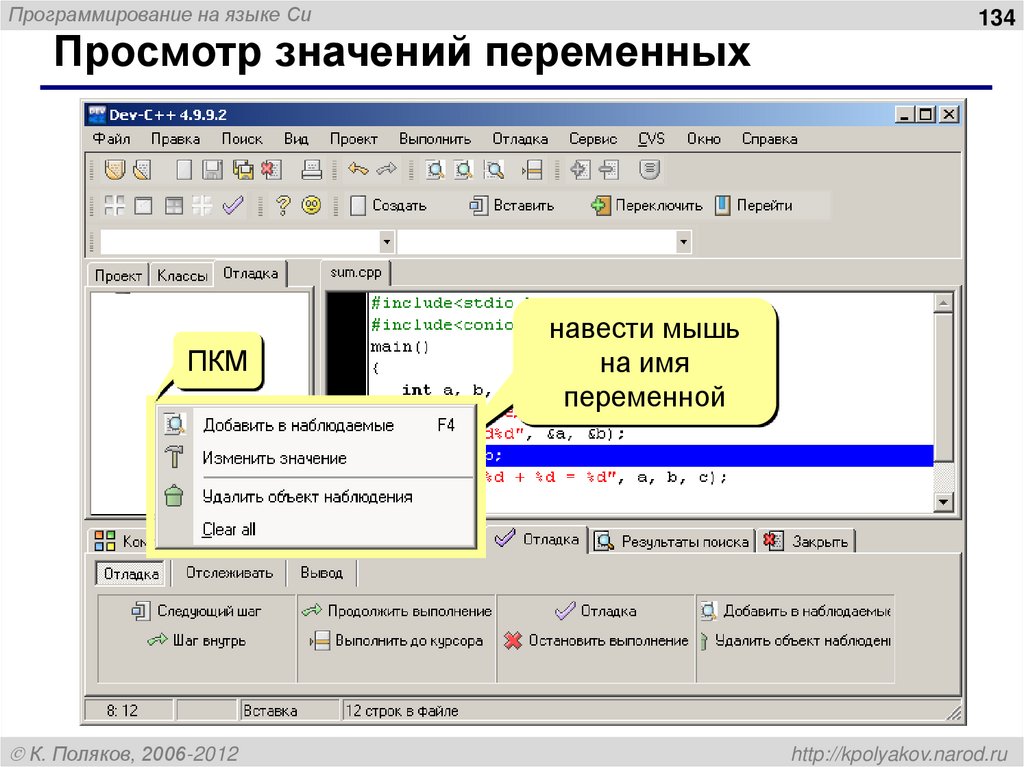
Task: Click the Продолжить выполнение button
Action: pyautogui.click(x=397, y=612)
